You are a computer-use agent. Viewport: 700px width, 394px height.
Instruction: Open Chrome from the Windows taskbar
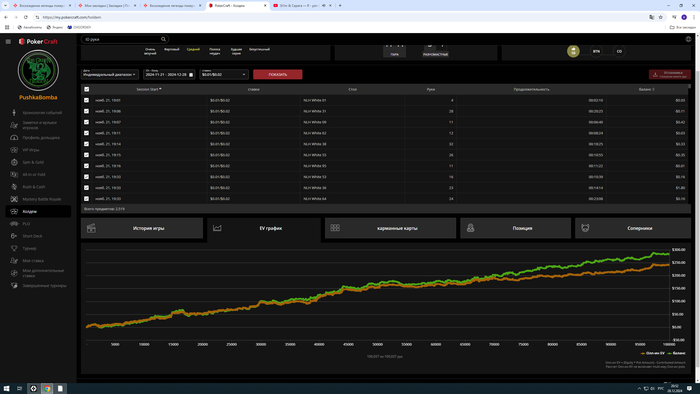47,389
